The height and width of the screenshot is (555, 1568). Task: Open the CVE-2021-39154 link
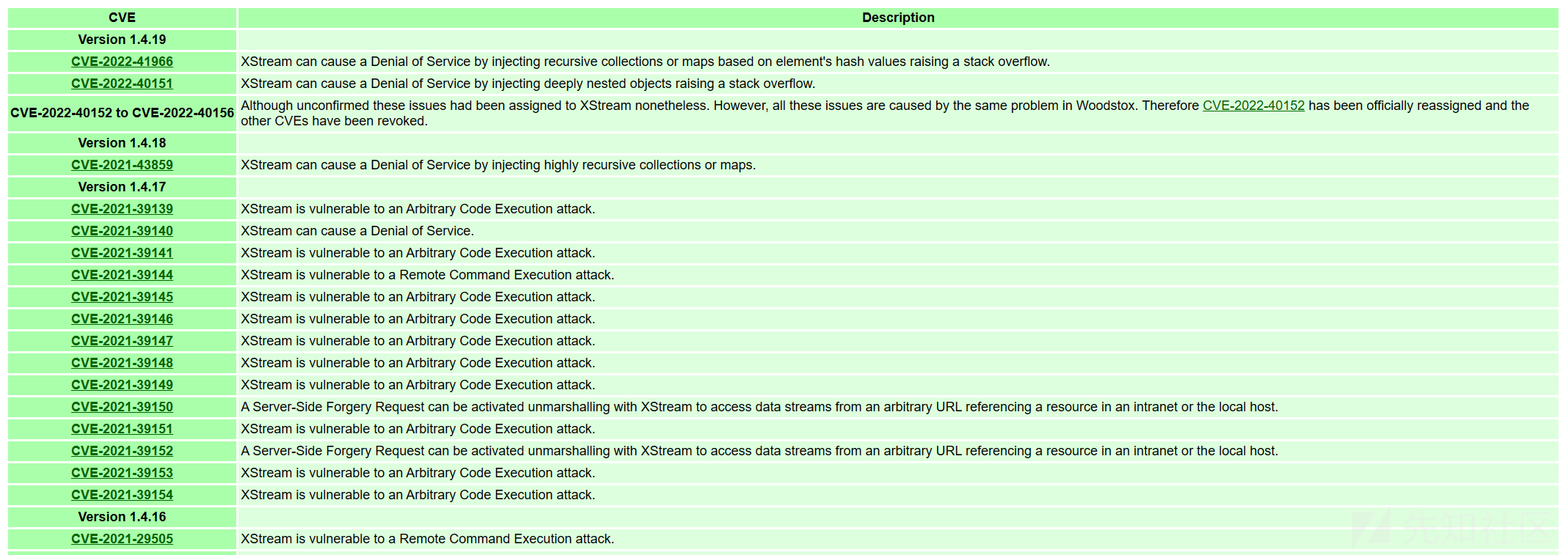coord(122,495)
